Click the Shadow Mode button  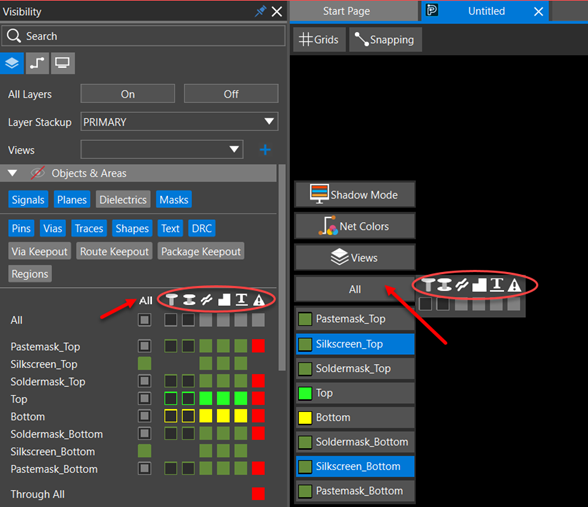click(355, 194)
